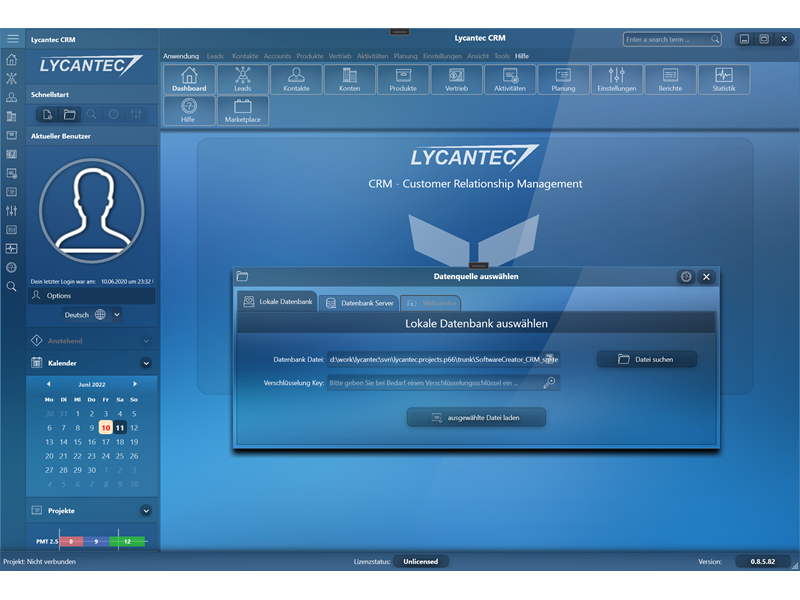Click the red segment of PMT 2.5 bar
This screenshot has width=800, height=600.
(x=71, y=541)
